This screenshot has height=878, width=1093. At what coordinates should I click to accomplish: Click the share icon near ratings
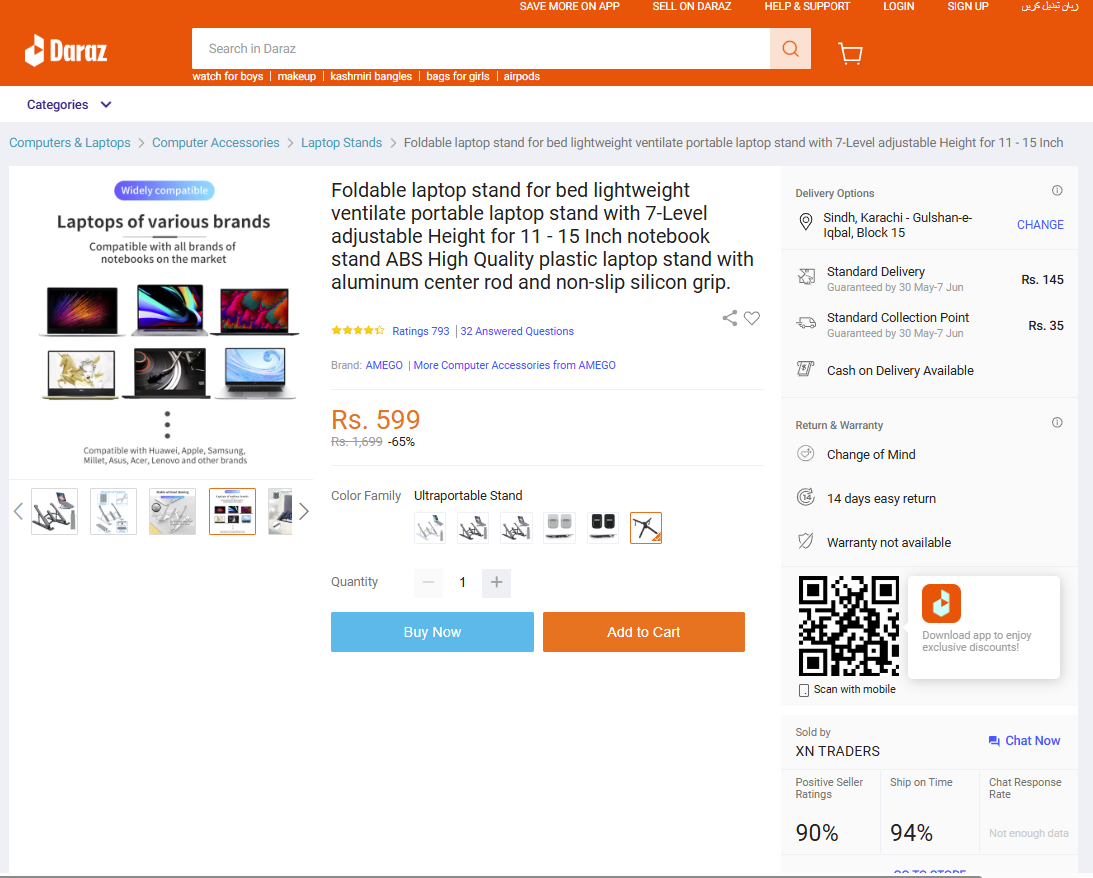pyautogui.click(x=730, y=318)
